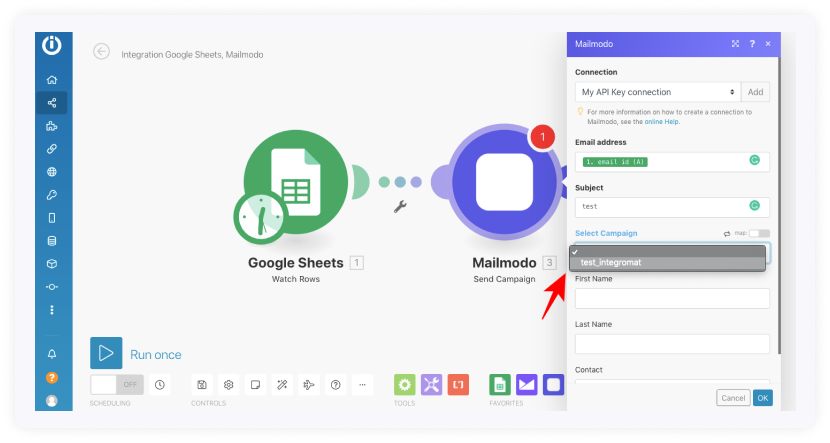The width and height of the screenshot is (830, 443).
Task: Click green icon in Email address field
Action: tap(755, 160)
